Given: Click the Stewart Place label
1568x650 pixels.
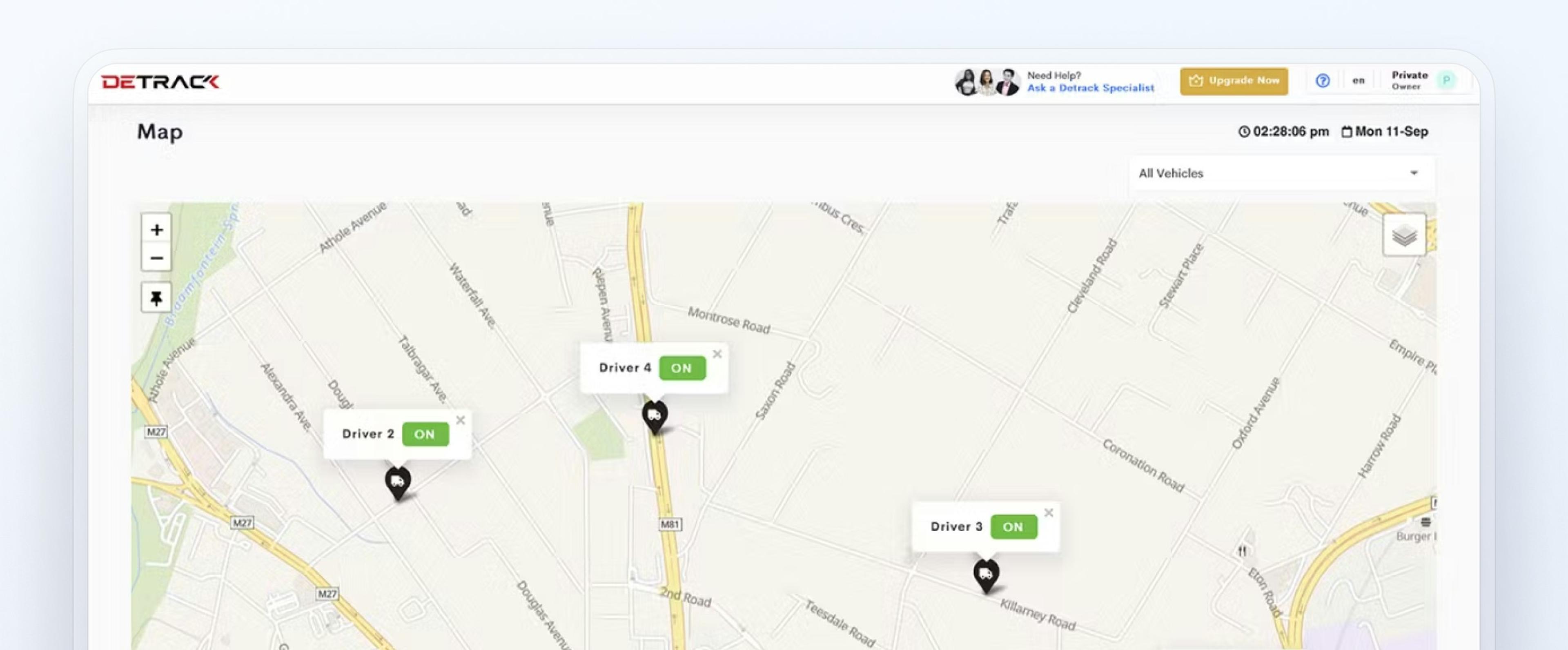Looking at the screenshot, I should 1181,275.
